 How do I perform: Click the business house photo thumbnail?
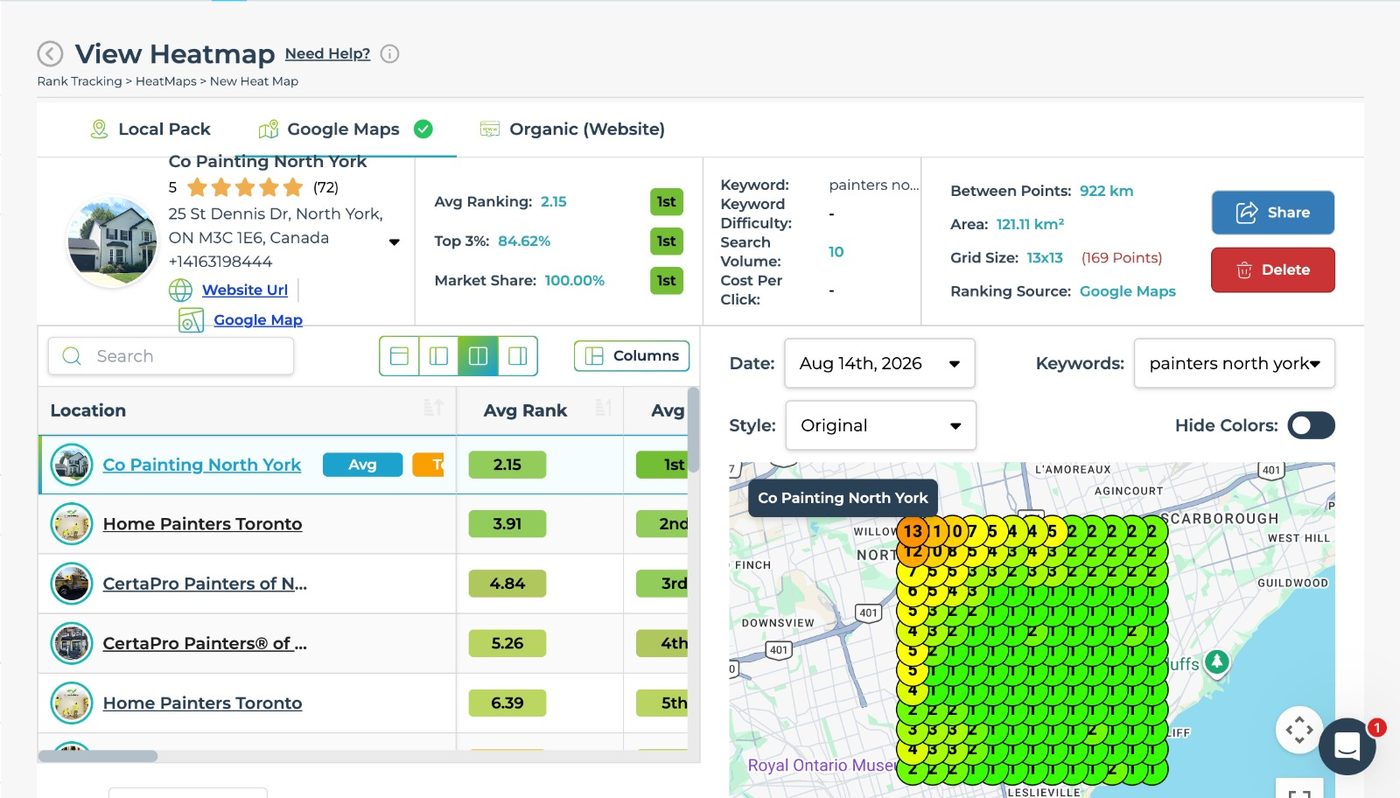(x=112, y=241)
